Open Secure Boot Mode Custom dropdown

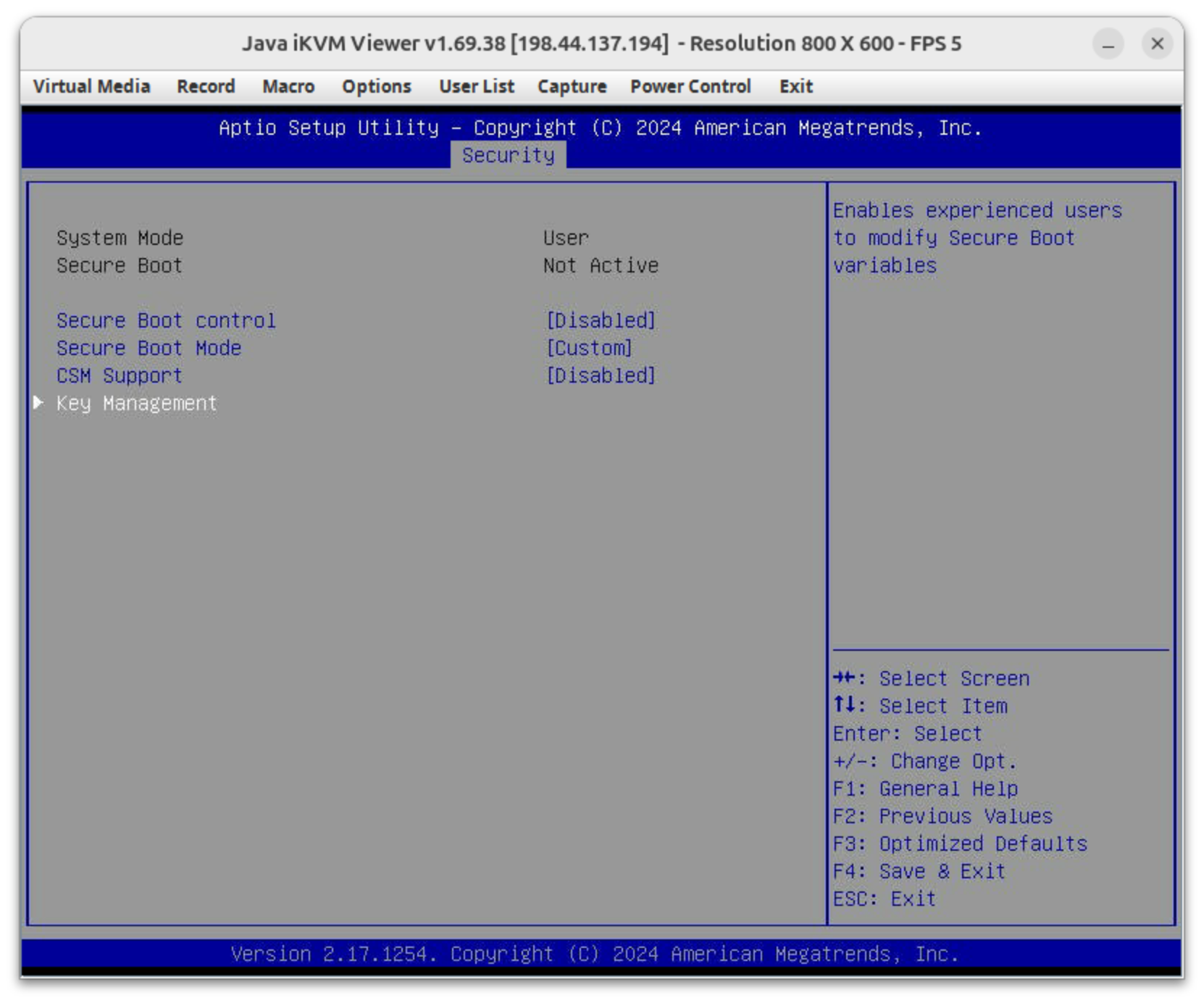pos(589,348)
